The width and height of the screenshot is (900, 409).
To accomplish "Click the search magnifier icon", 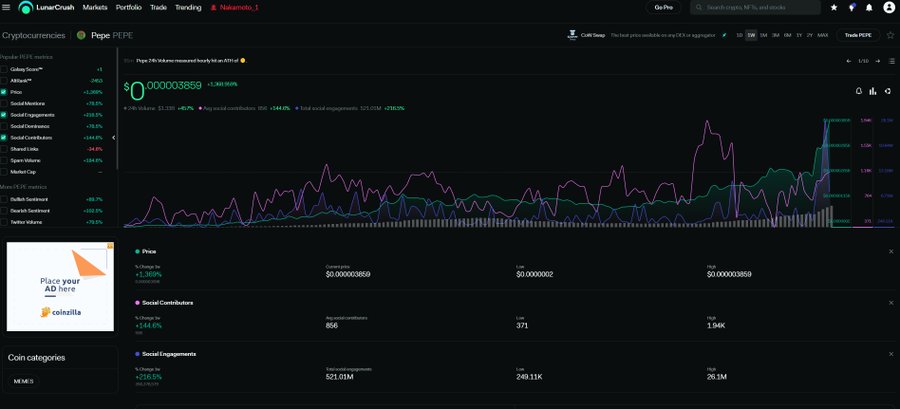I will point(699,7).
